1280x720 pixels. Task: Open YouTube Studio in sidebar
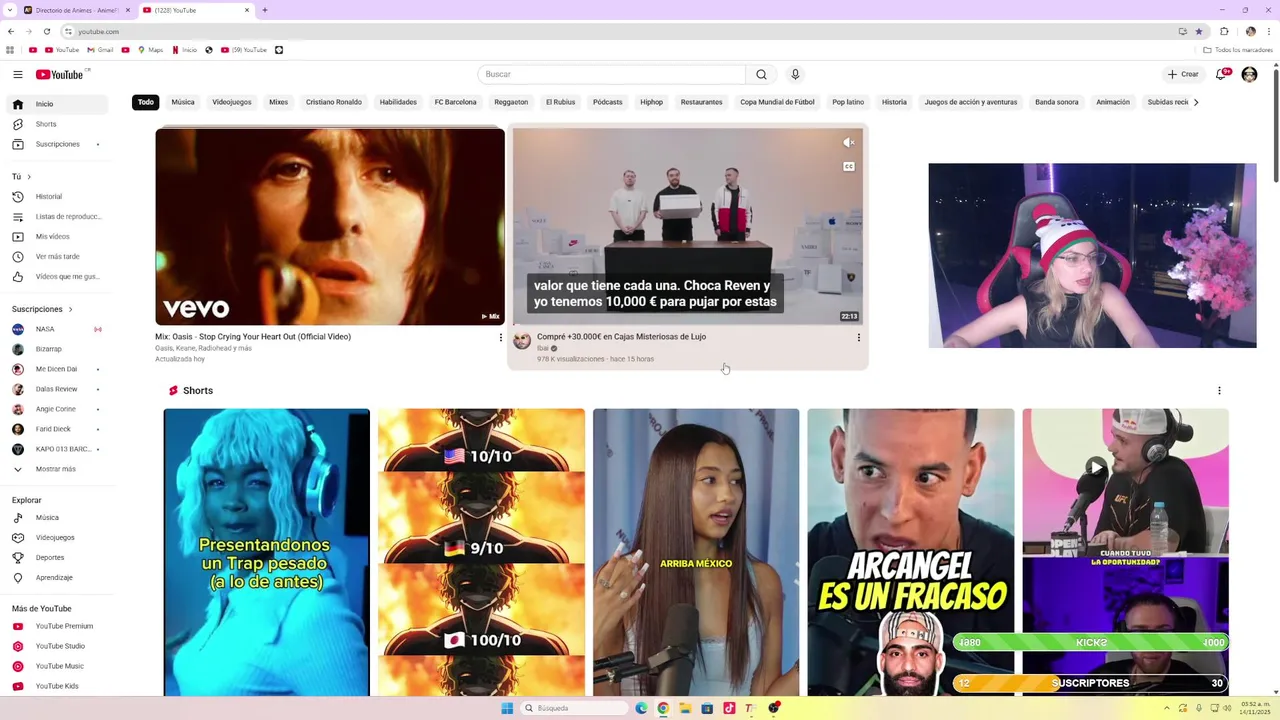point(58,646)
